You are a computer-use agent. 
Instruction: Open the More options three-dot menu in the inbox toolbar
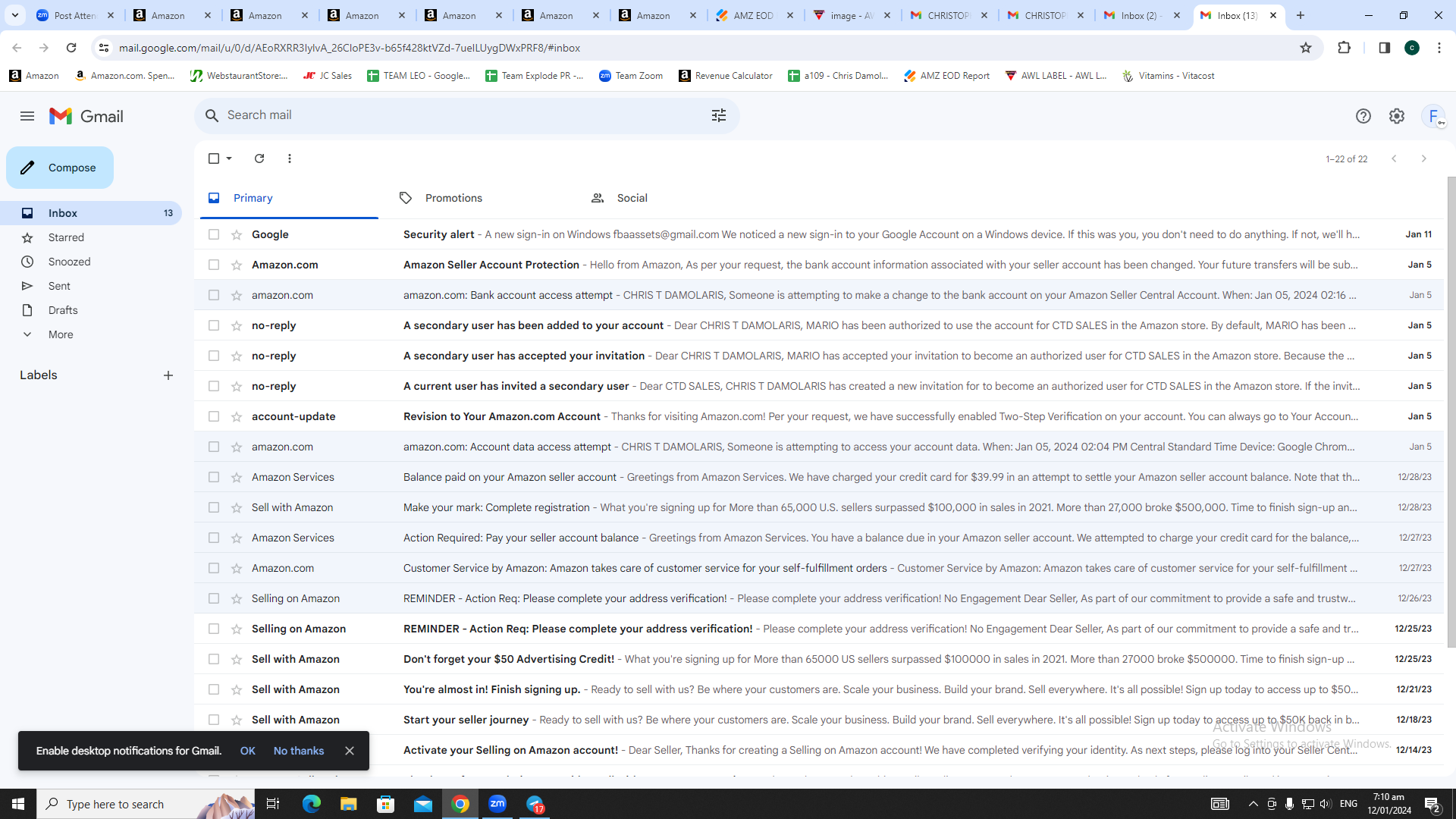click(x=289, y=158)
